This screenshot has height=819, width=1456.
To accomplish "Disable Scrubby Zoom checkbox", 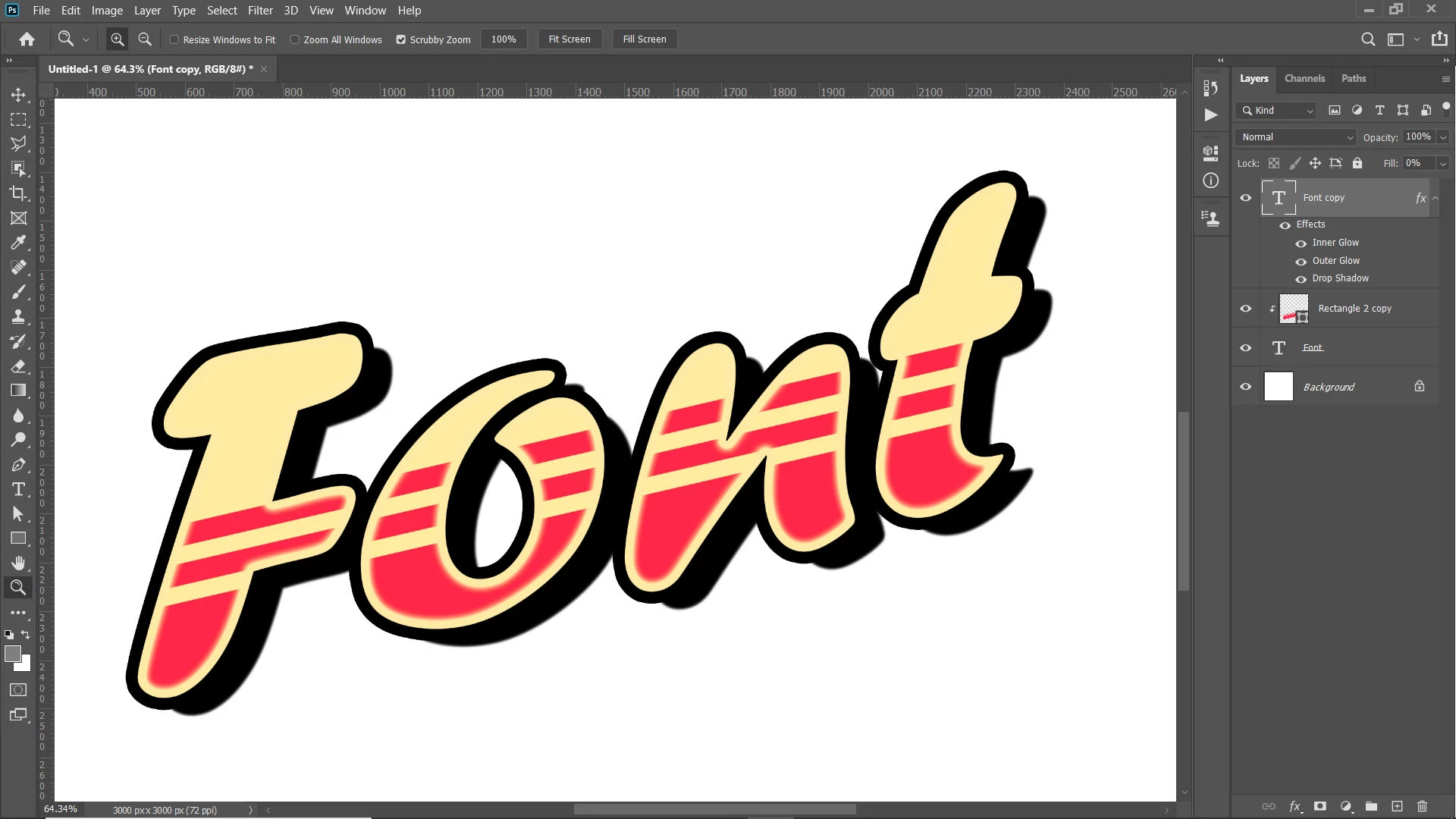I will pos(401,39).
